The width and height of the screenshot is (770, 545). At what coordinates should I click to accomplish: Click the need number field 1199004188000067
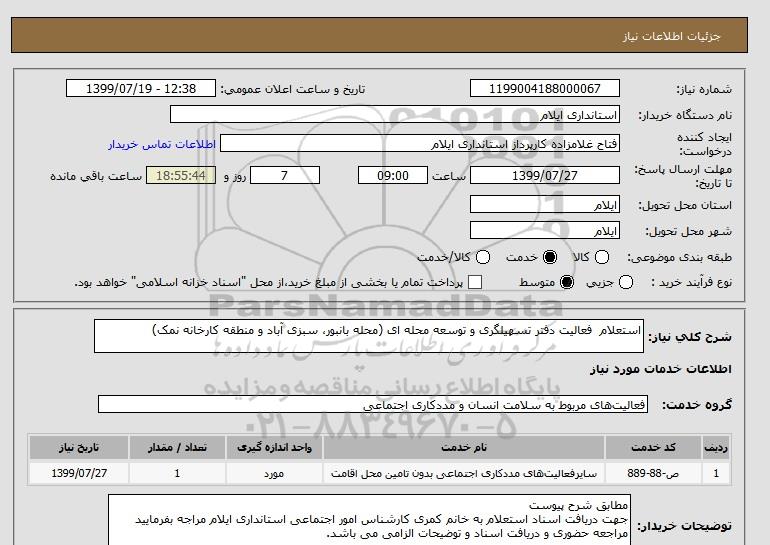545,88
